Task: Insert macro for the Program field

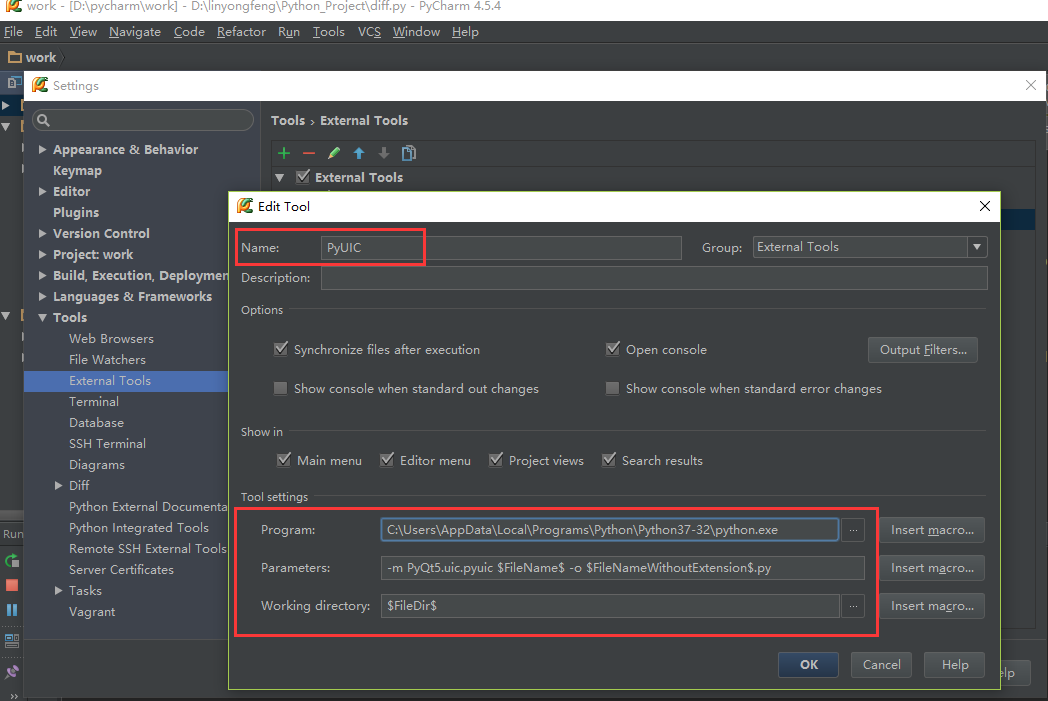Action: (x=932, y=530)
